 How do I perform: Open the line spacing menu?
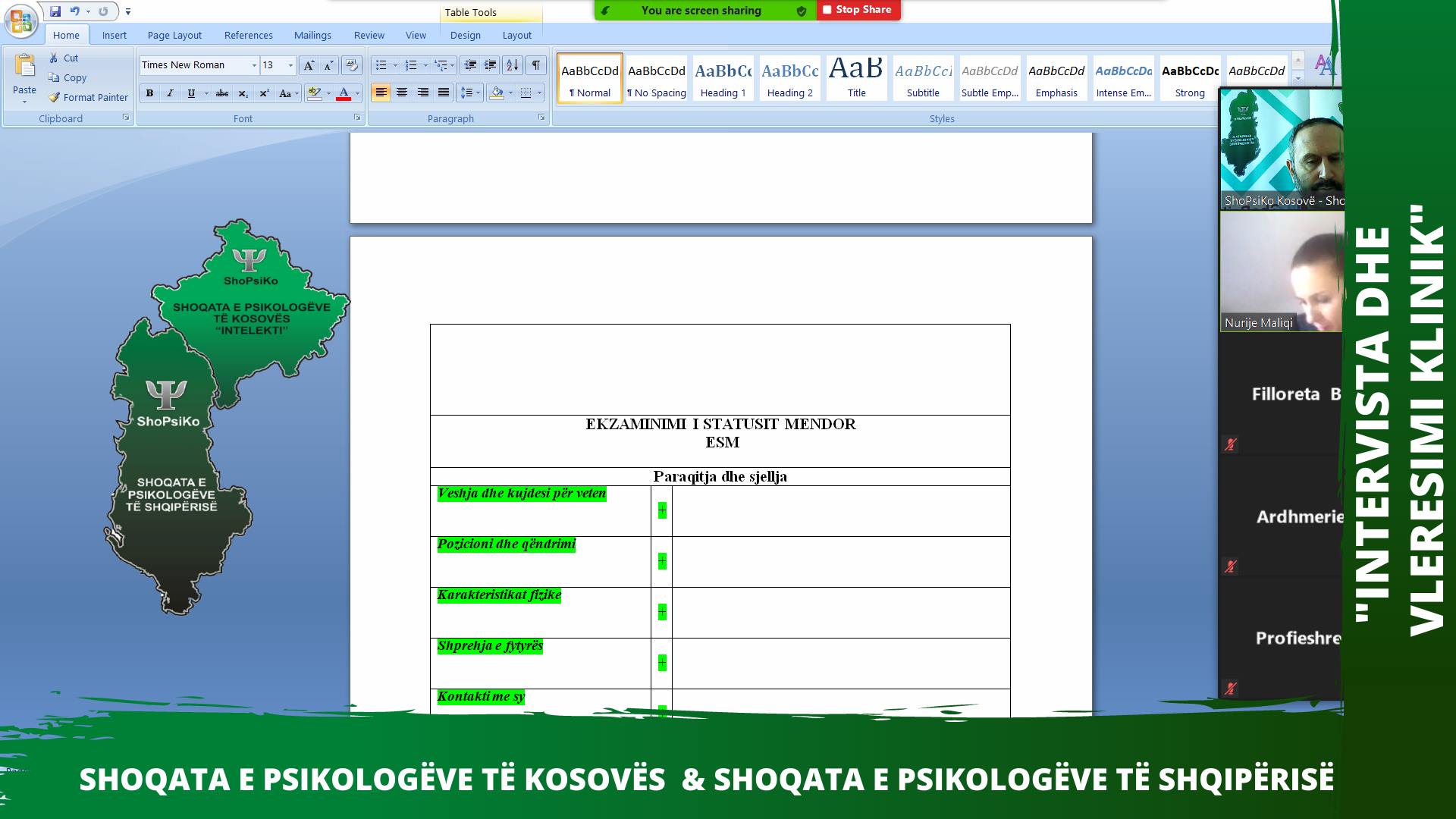(470, 93)
